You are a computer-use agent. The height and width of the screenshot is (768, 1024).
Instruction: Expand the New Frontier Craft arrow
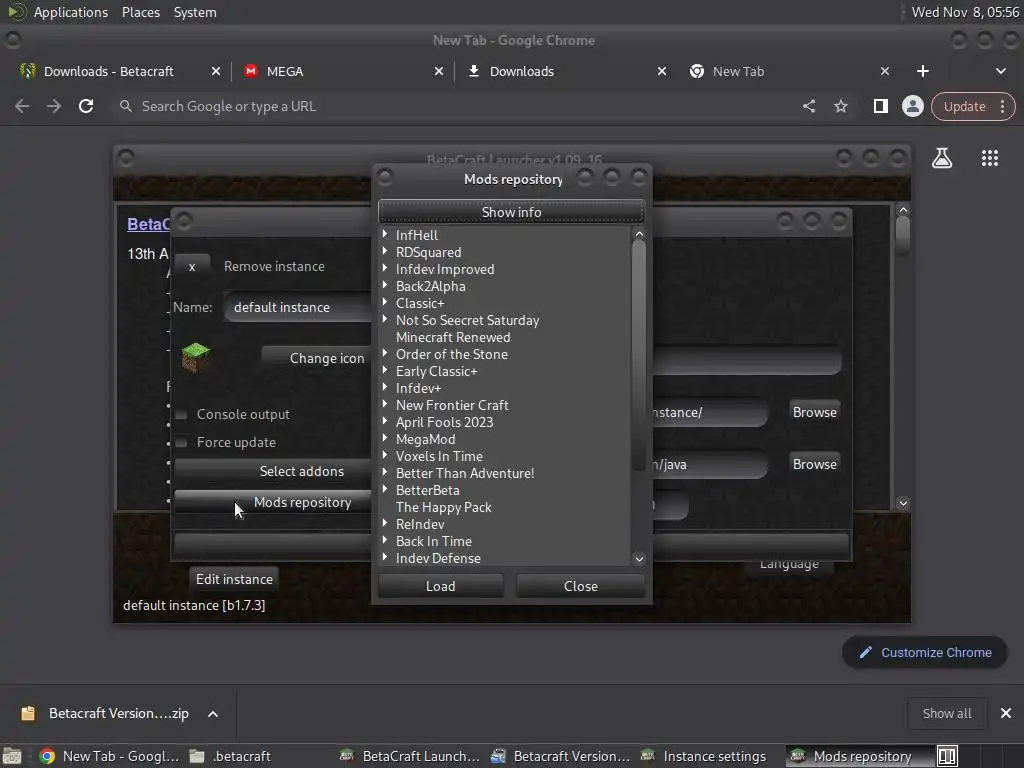[x=385, y=404]
